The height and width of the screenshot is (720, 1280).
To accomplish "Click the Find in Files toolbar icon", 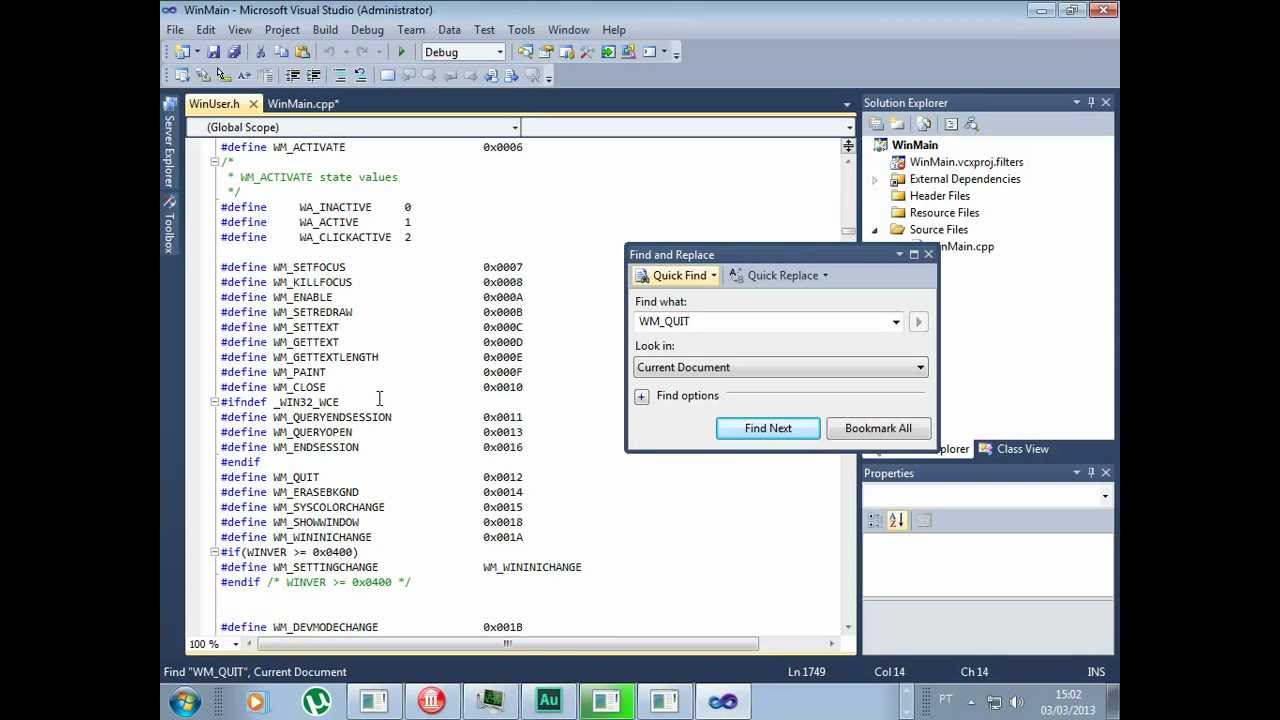I will (525, 52).
